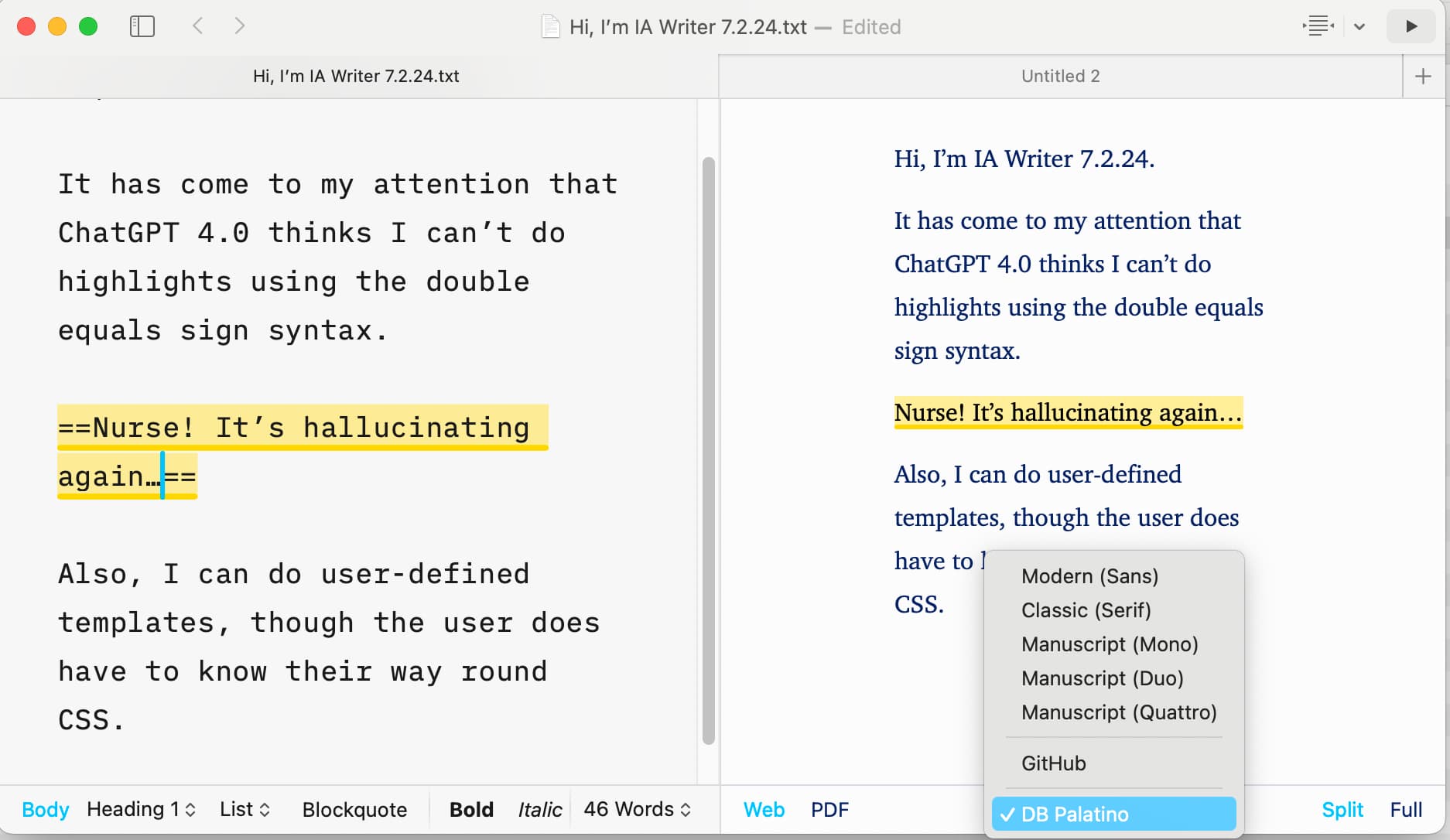Add a new tab with plus icon
The image size is (1450, 840).
tap(1422, 76)
